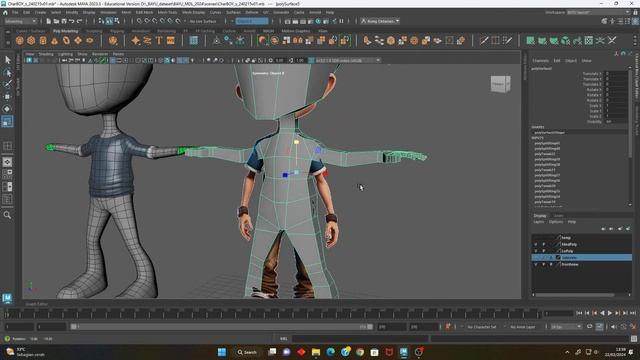
Task: Select the Paint Selection tool in toolbox
Action: [x=7, y=85]
